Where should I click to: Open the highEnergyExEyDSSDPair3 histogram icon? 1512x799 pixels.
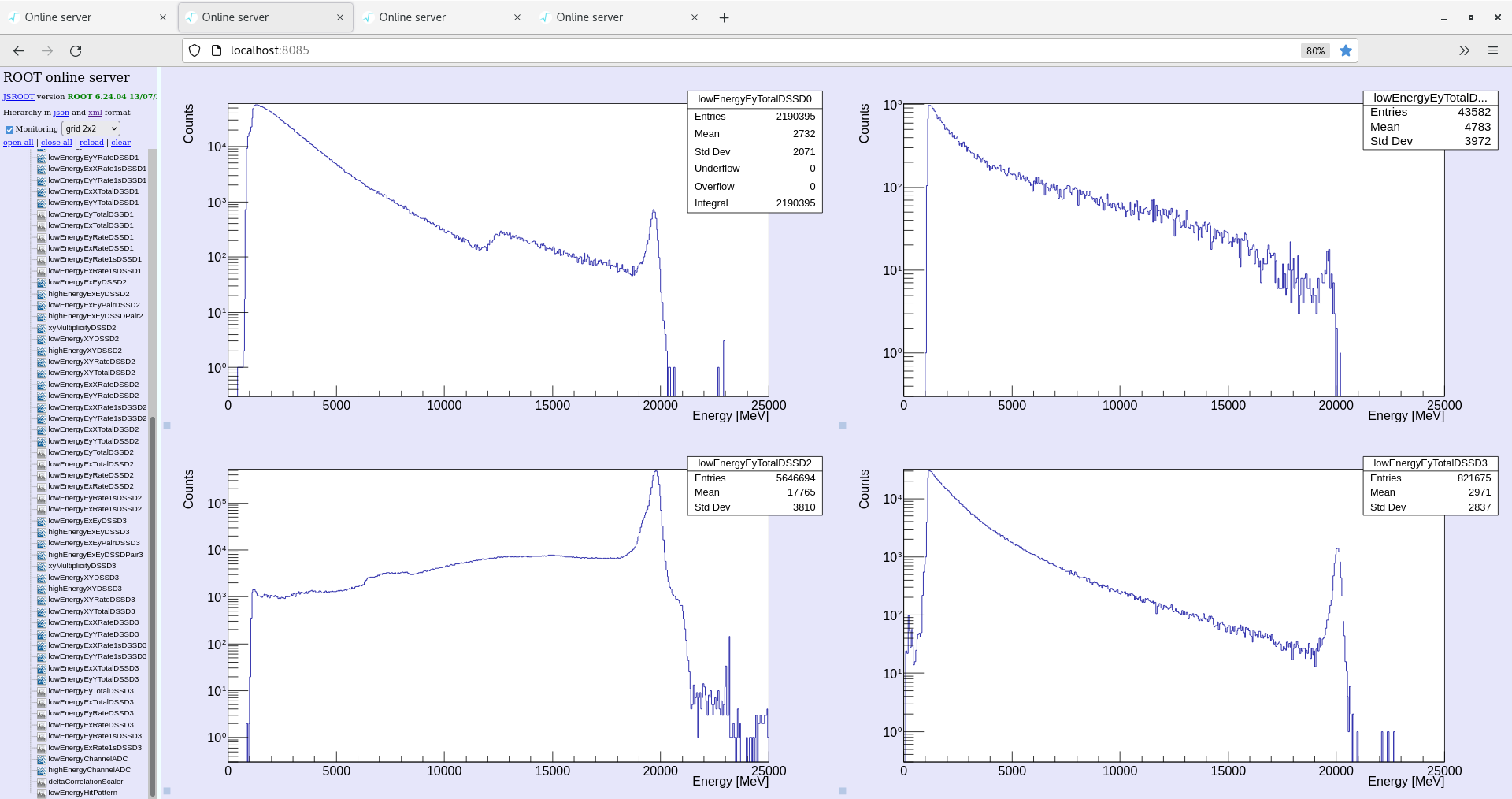point(41,554)
